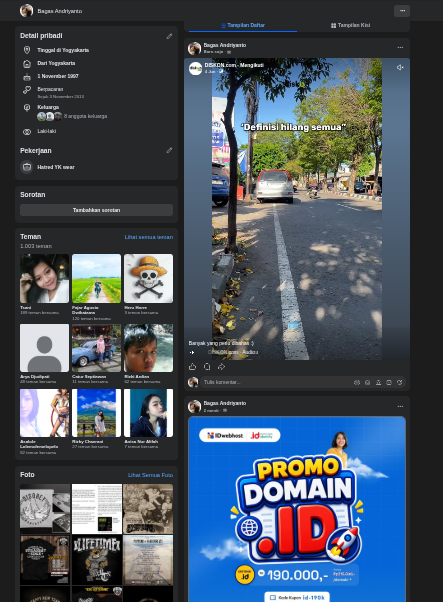
Task: Open the top header more options button
Action: click(x=402, y=11)
